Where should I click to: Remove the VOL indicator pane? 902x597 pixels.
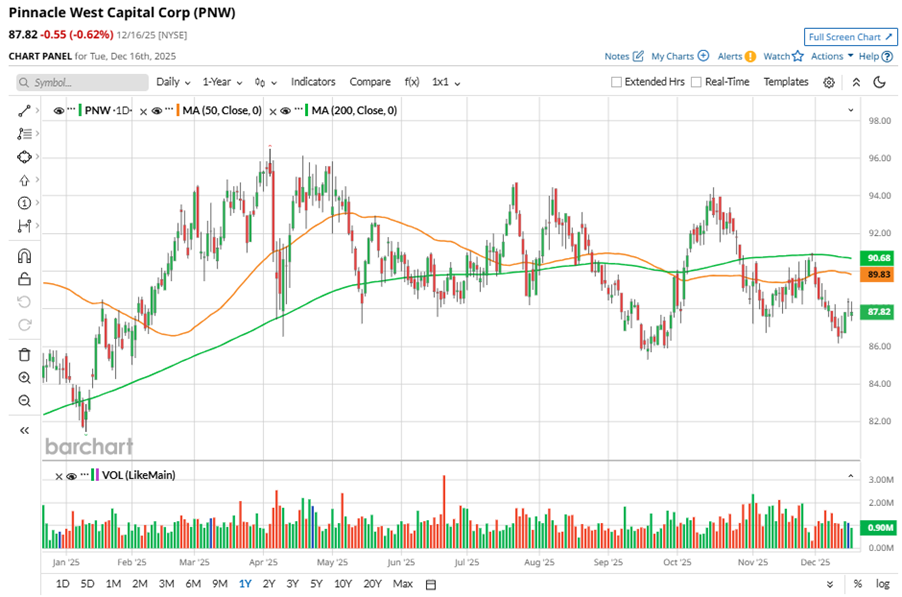tap(59, 476)
